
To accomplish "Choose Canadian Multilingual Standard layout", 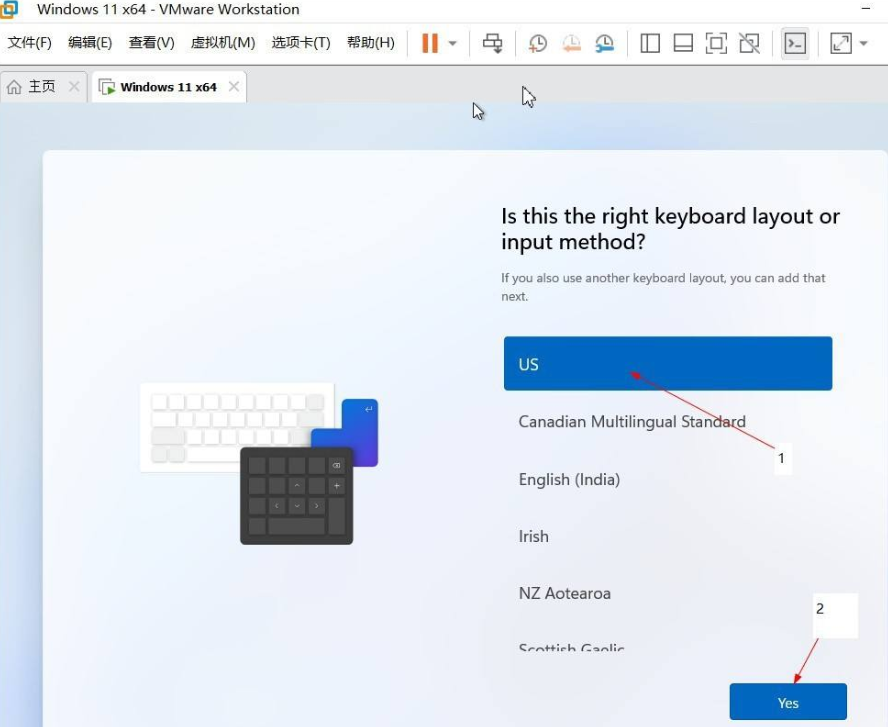I will point(631,422).
